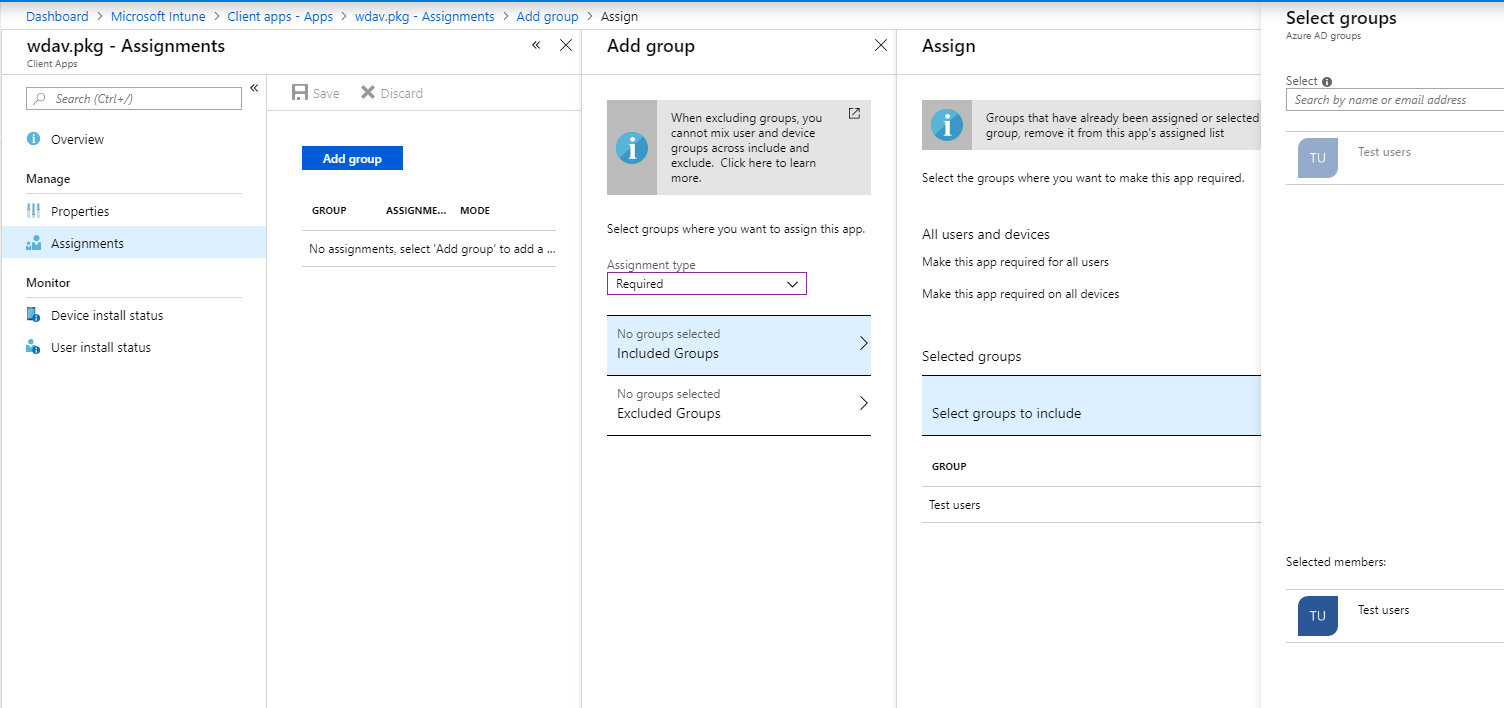The image size is (1504, 708).
Task: Click the group search by name field
Action: [x=1394, y=100]
